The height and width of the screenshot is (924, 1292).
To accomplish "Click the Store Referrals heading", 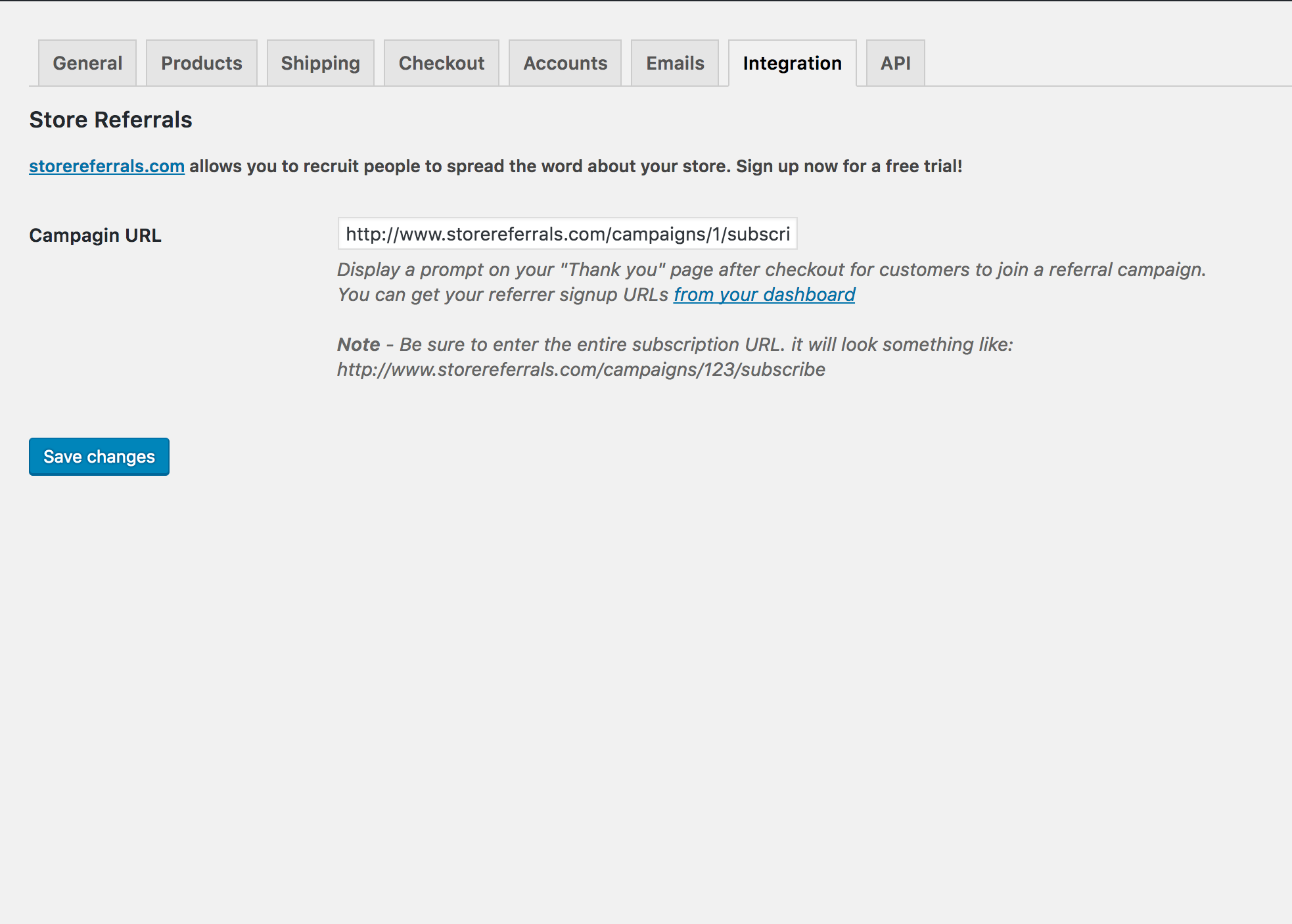I will 110,120.
